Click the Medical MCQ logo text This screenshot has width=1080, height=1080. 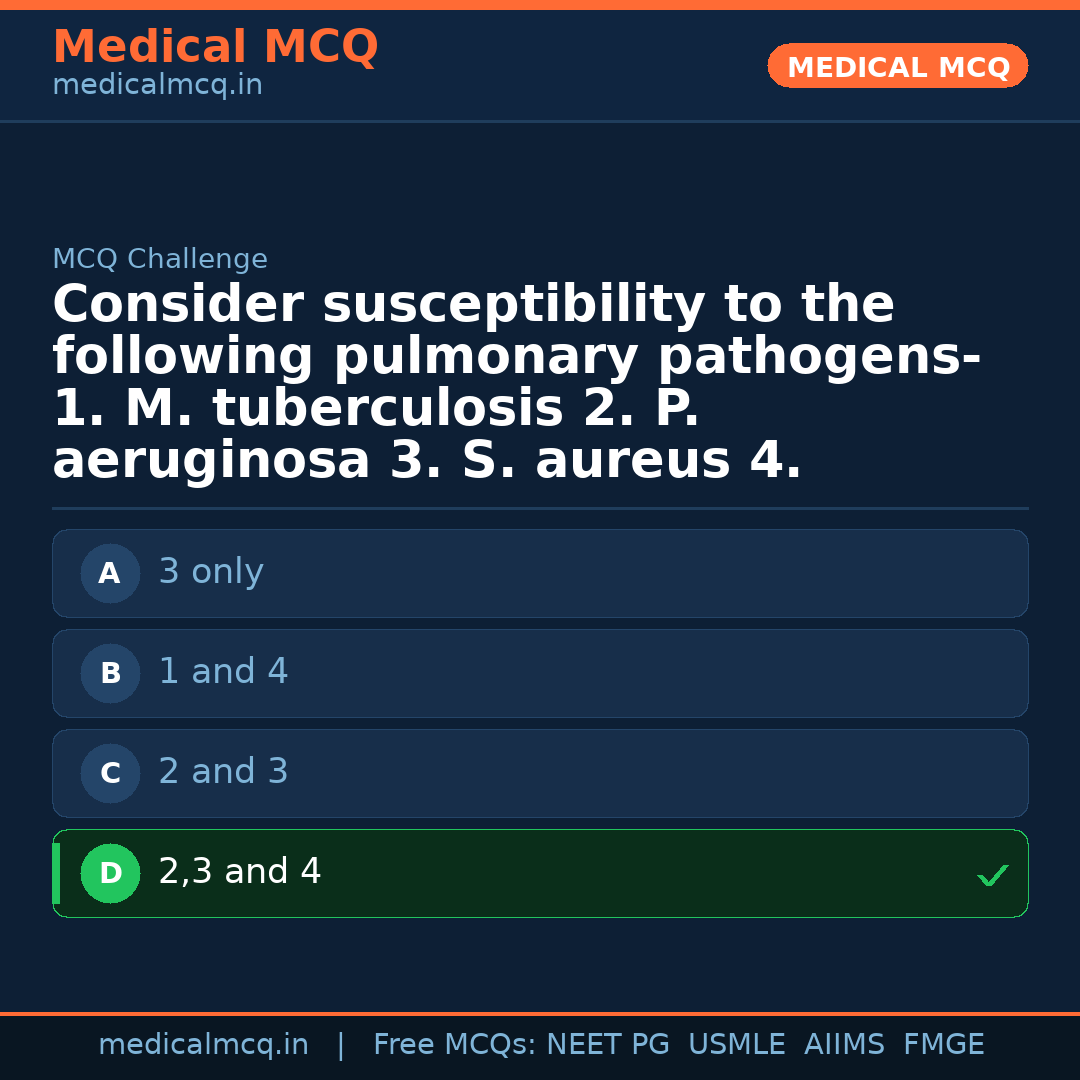click(215, 46)
